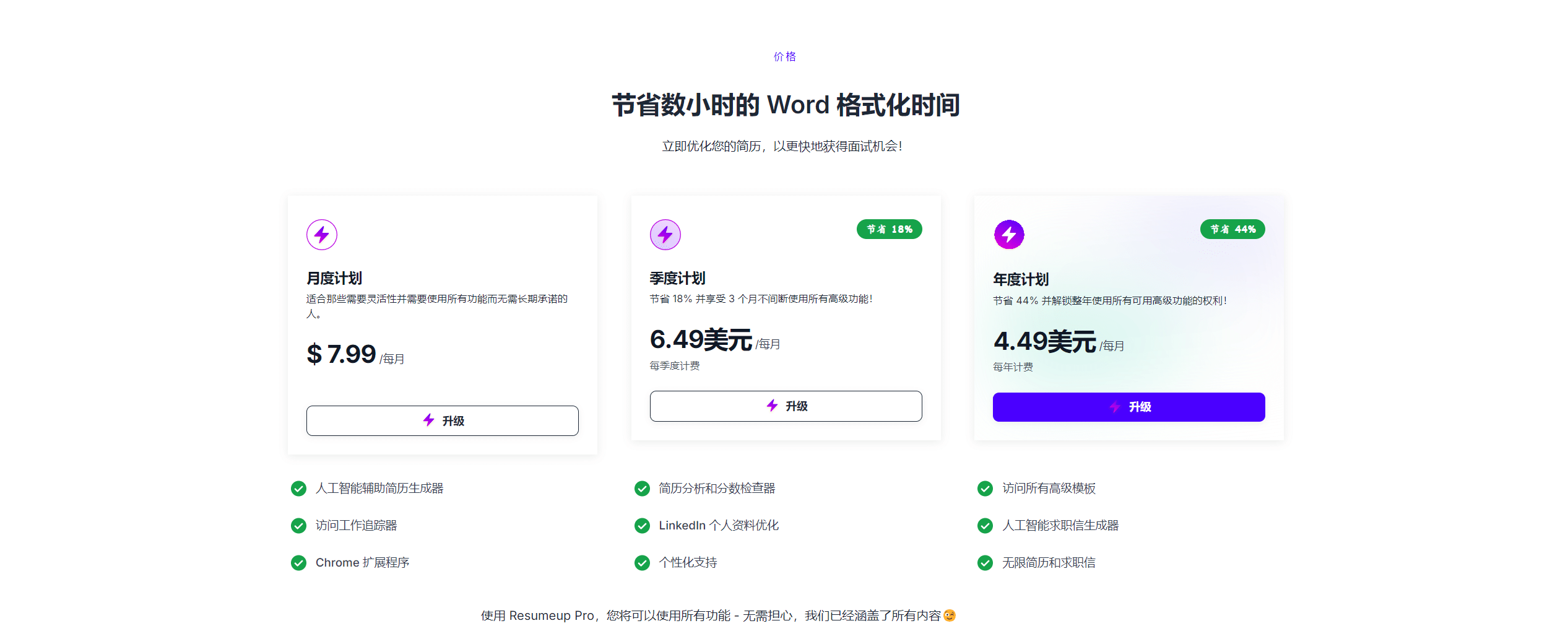Click the green check beside Chrome 扩展程序
Image resolution: width=1568 pixels, height=631 pixels.
[x=298, y=563]
